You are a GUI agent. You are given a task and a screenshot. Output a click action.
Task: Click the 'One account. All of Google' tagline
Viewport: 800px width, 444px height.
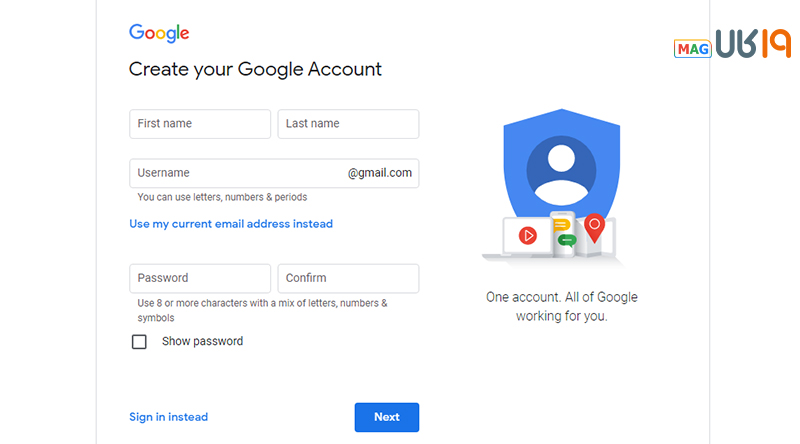click(x=561, y=297)
